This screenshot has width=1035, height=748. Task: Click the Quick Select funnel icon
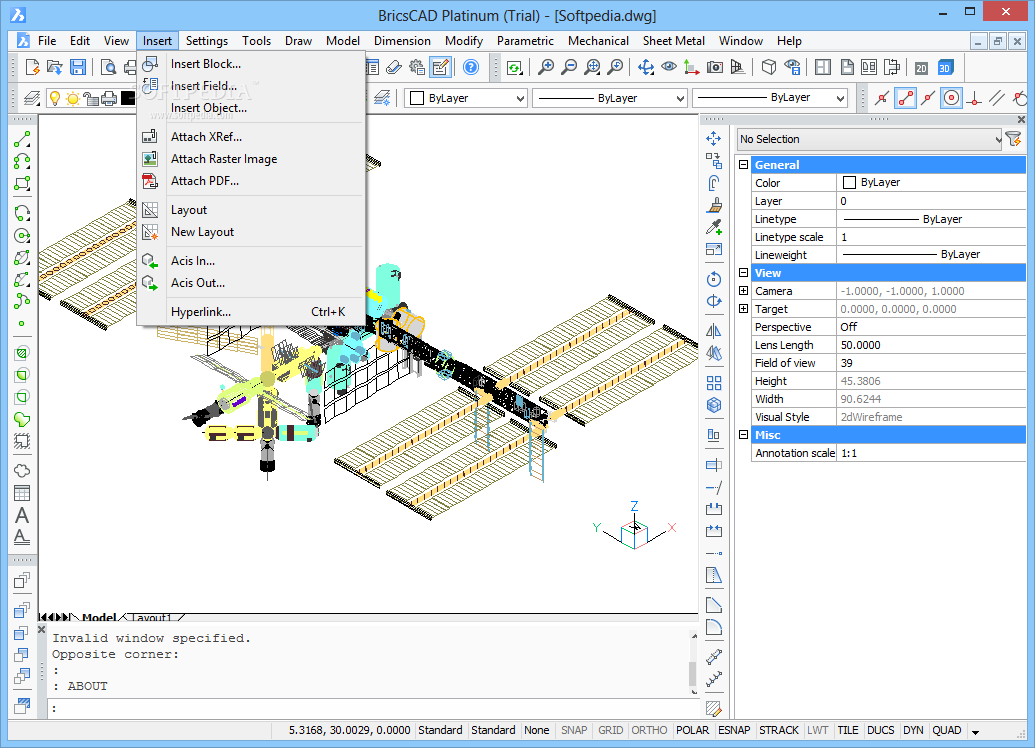1013,139
